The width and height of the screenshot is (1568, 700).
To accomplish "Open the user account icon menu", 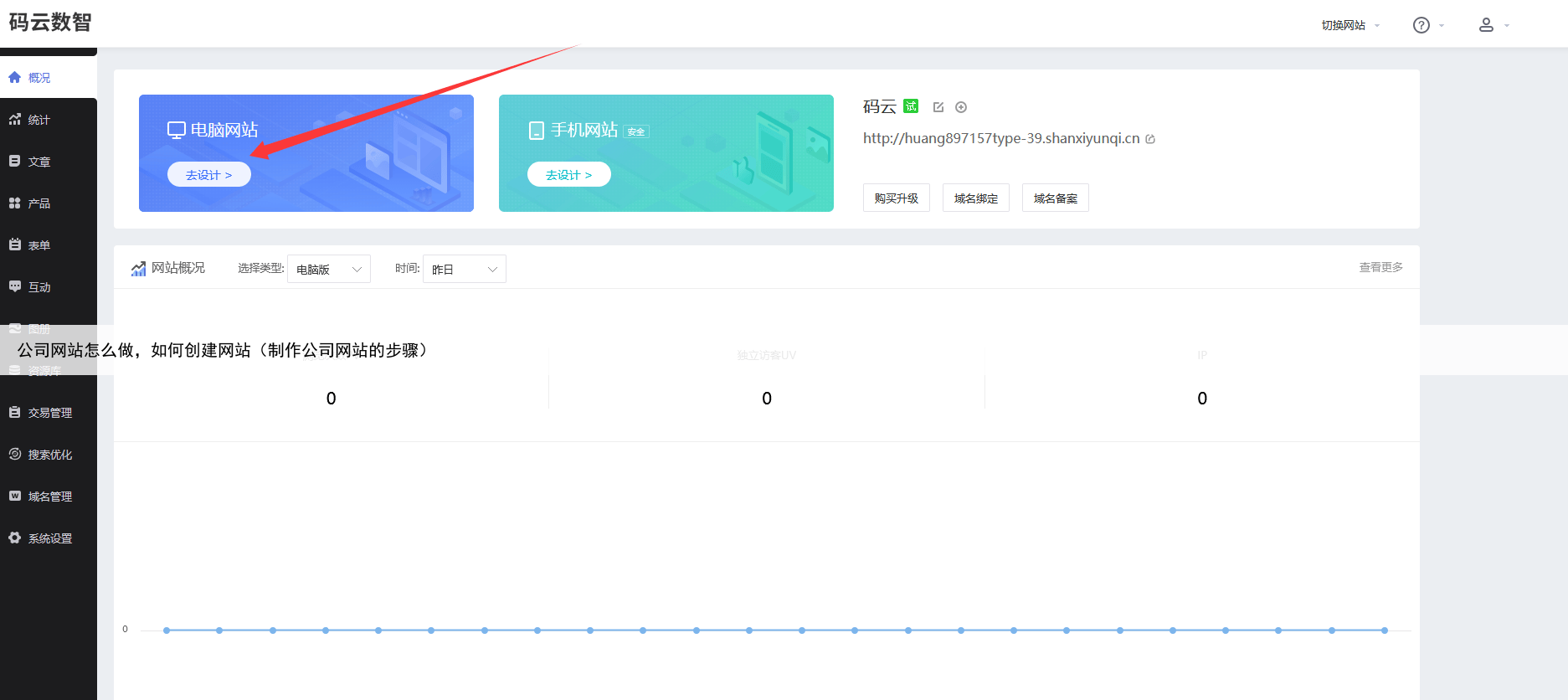I will (1486, 25).
